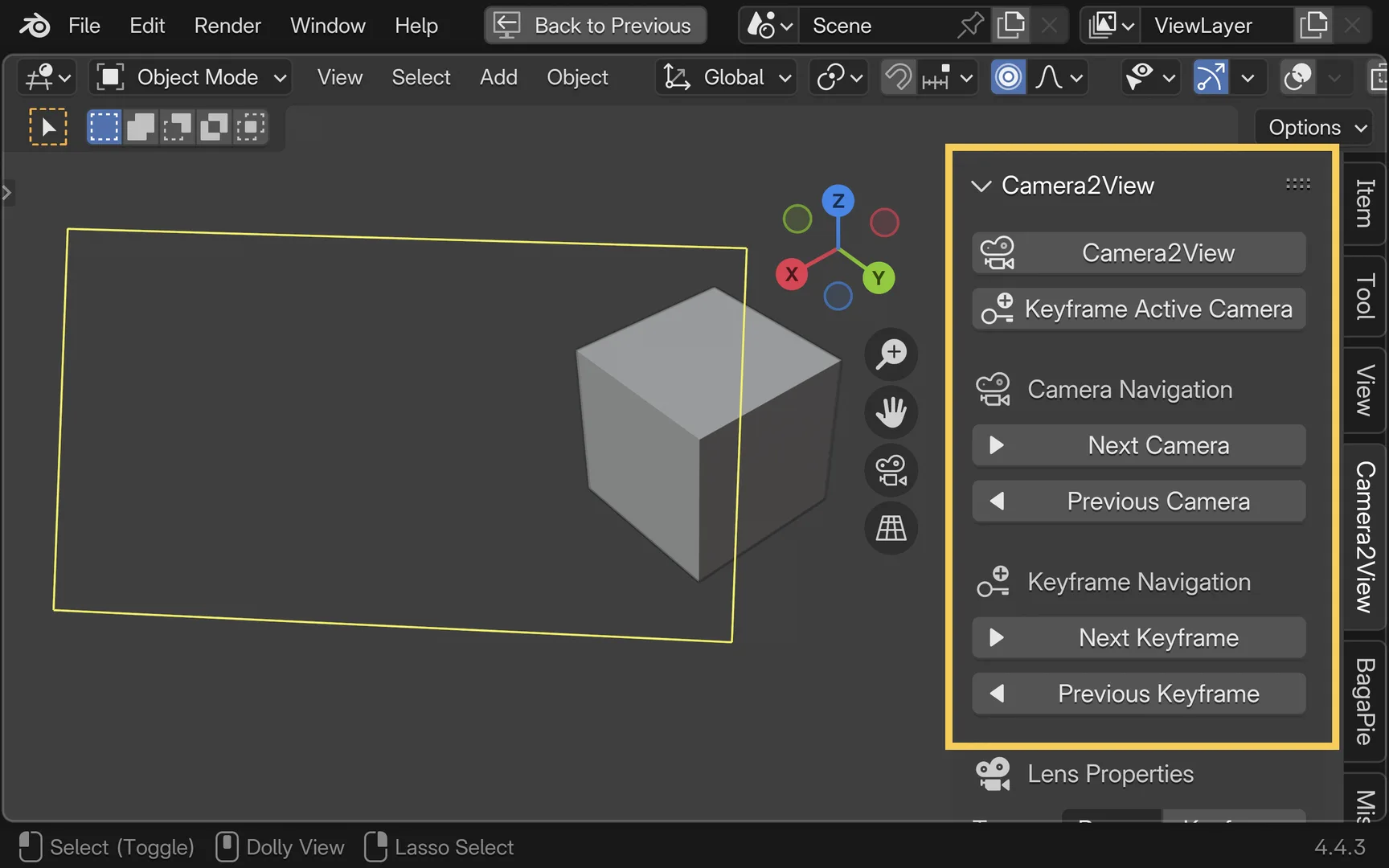Click Keyframe Active Camera button
This screenshot has height=868, width=1389.
tap(1139, 309)
